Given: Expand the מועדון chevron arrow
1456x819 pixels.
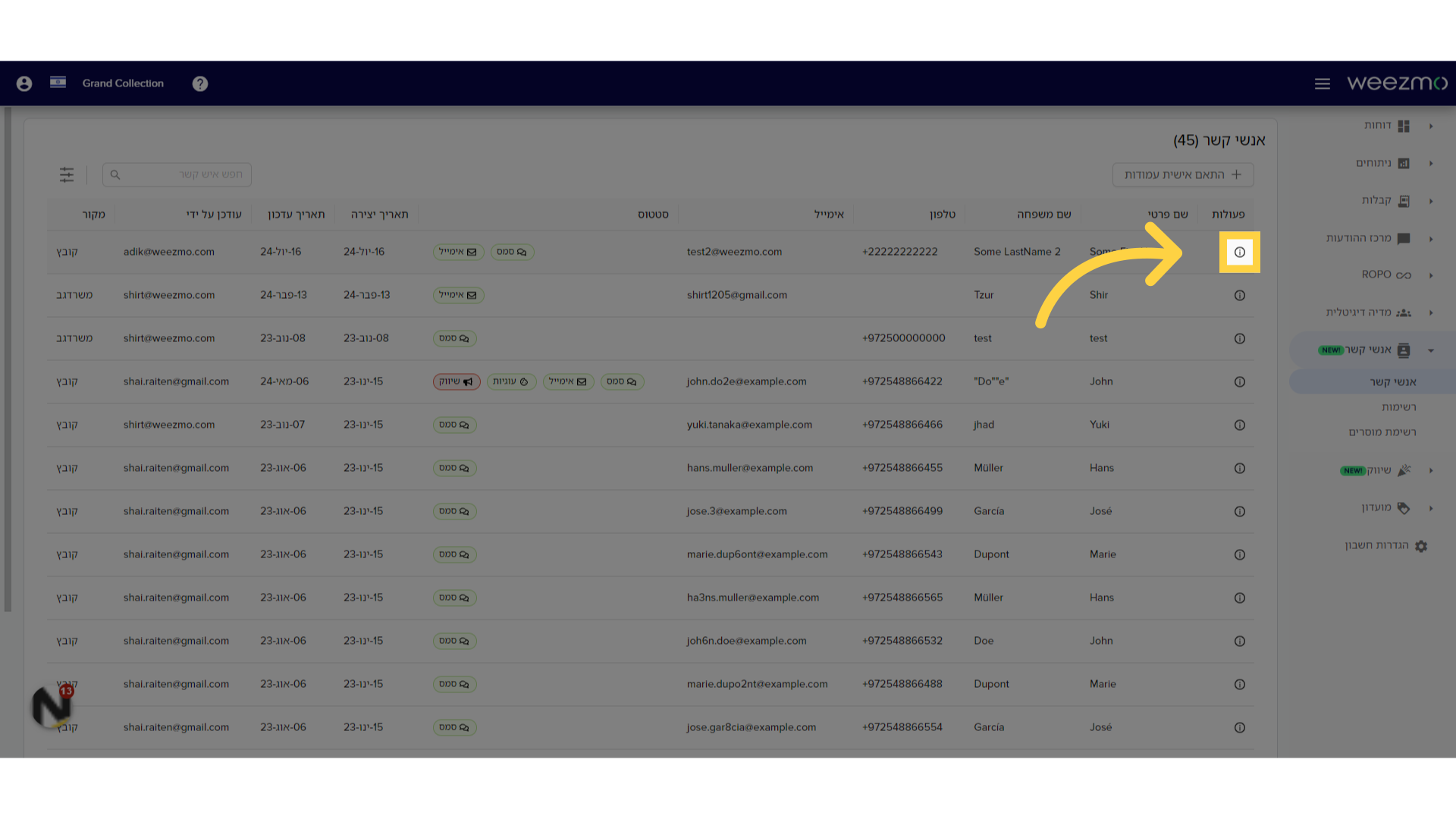Looking at the screenshot, I should (1431, 508).
